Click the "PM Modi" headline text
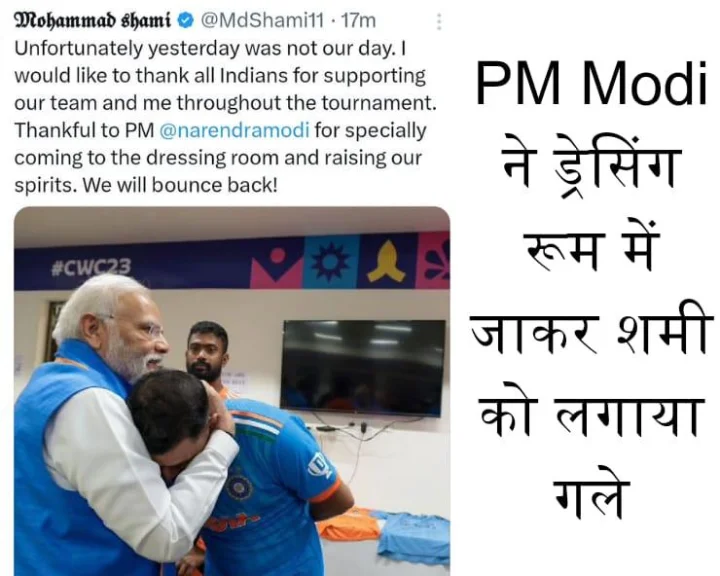 pos(591,85)
